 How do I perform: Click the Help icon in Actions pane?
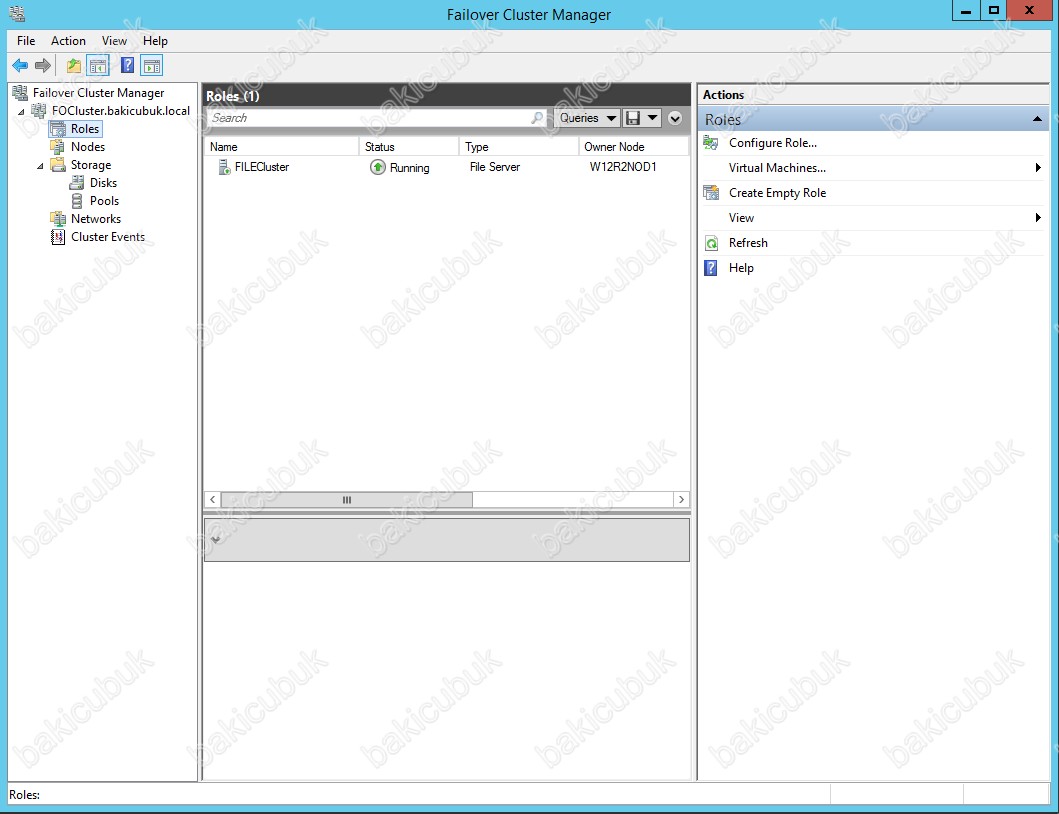tap(711, 268)
